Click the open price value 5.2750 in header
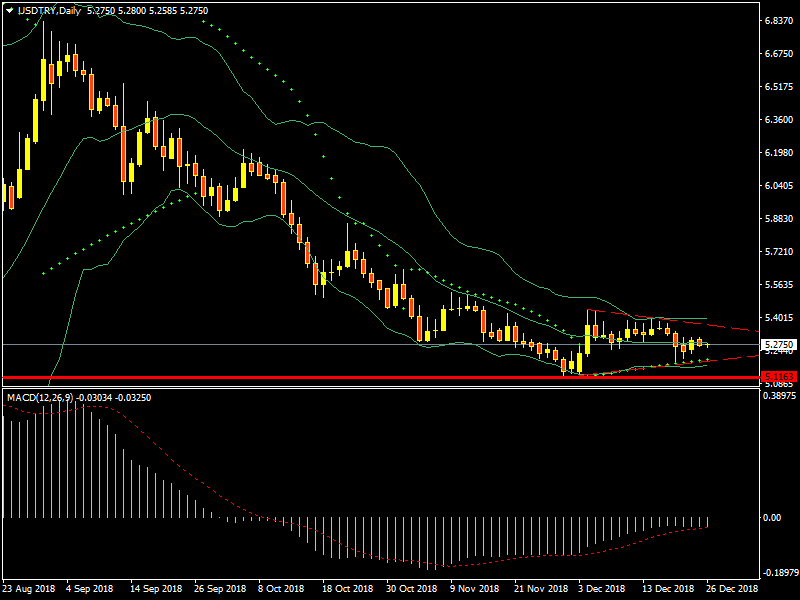The image size is (800, 600). click(100, 10)
